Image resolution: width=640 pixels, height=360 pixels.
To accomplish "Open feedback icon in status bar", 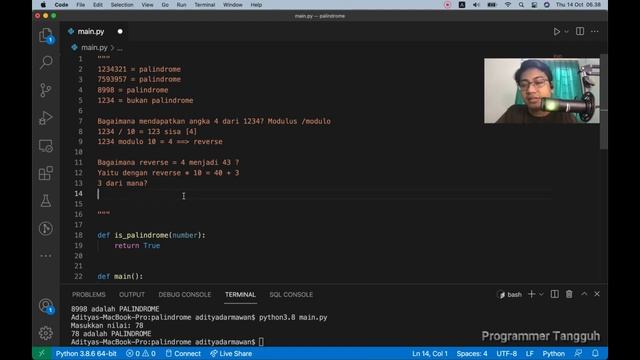I will (x=578, y=353).
